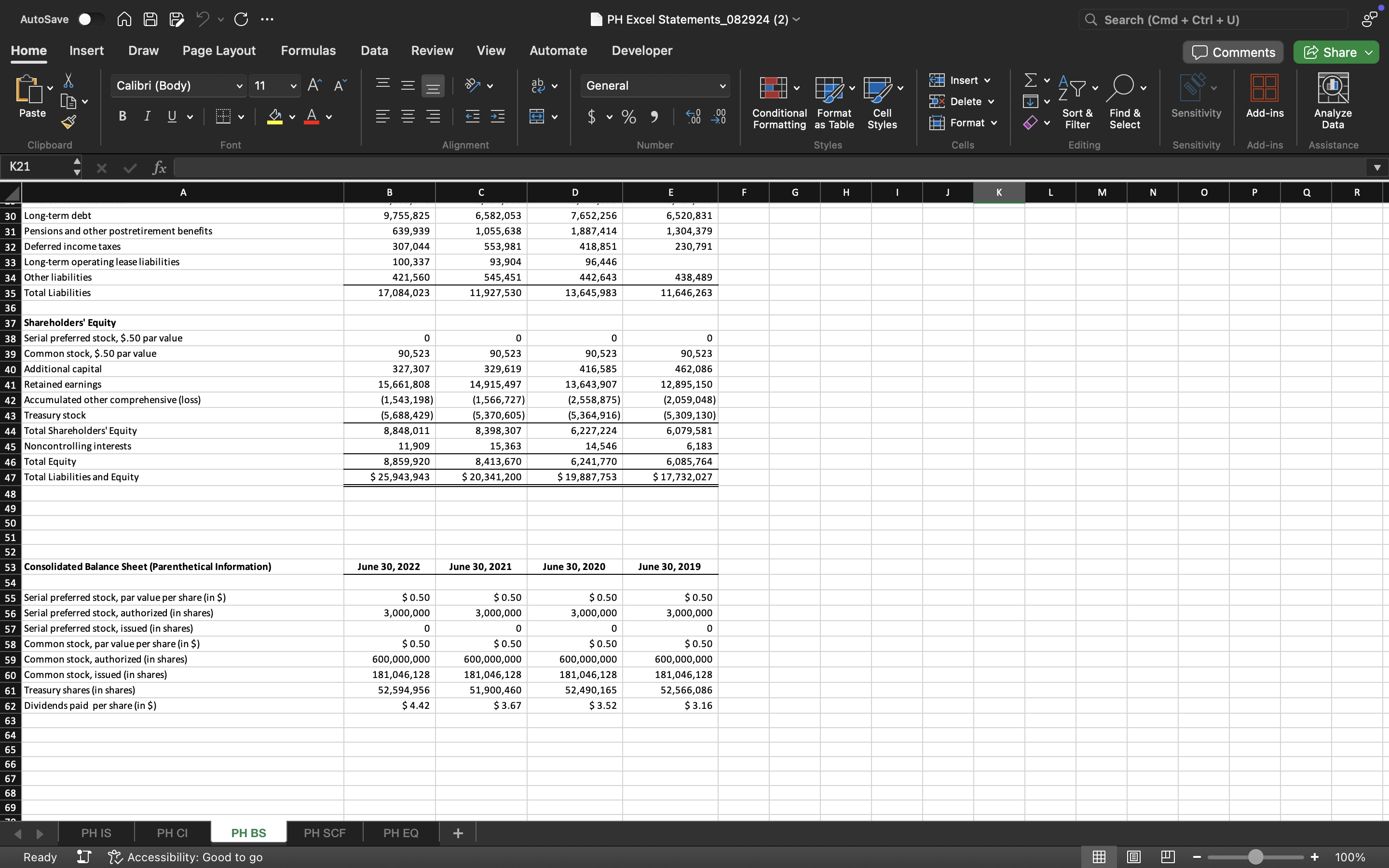The width and height of the screenshot is (1389, 868).
Task: Click the Merge cells icon
Action: click(537, 117)
